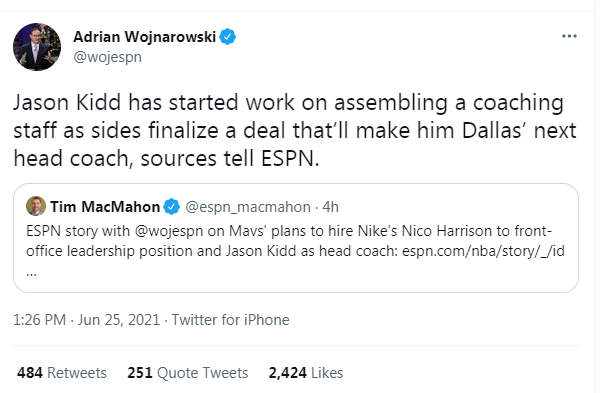Visit the @wojespn handle under author name
The width and height of the screenshot is (607, 393).
point(108,57)
